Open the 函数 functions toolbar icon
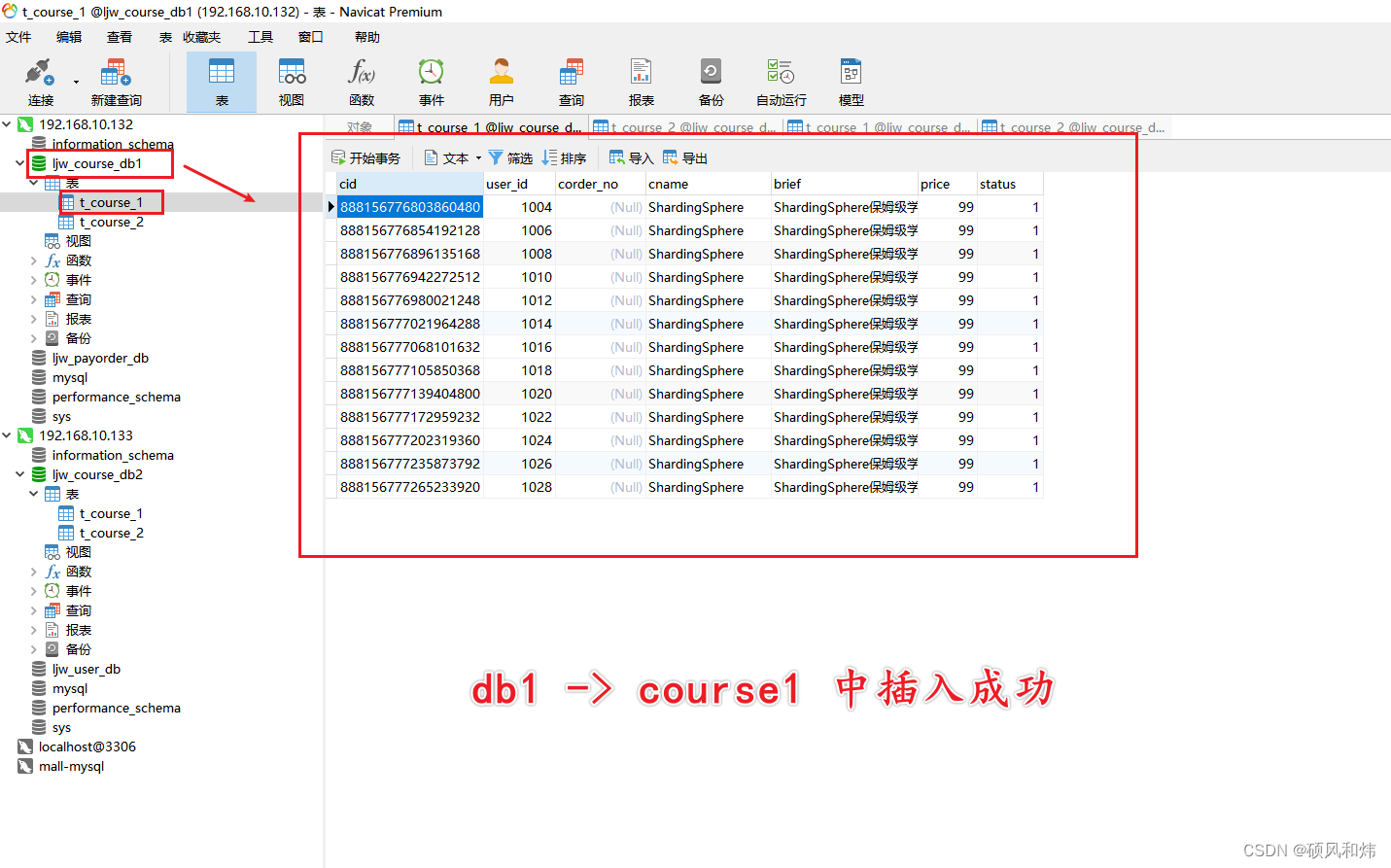 362,82
